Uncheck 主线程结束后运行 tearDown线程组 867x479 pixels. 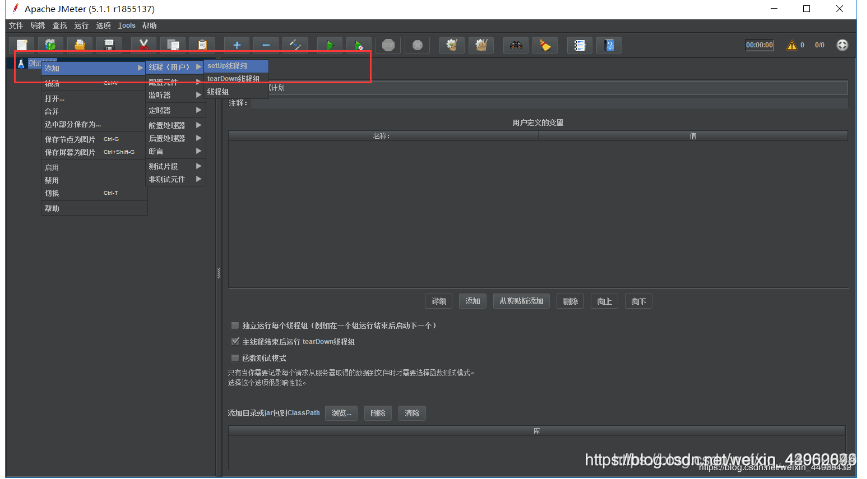point(235,341)
